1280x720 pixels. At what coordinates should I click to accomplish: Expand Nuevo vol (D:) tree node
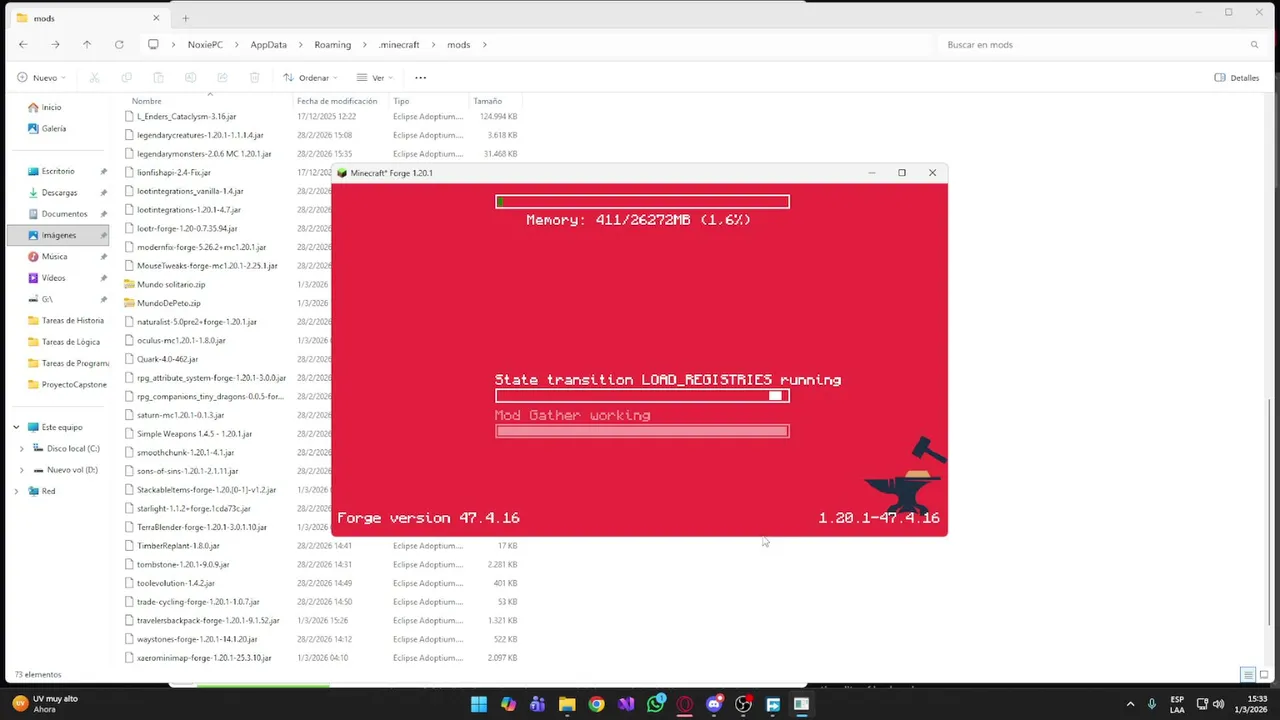tap(22, 470)
